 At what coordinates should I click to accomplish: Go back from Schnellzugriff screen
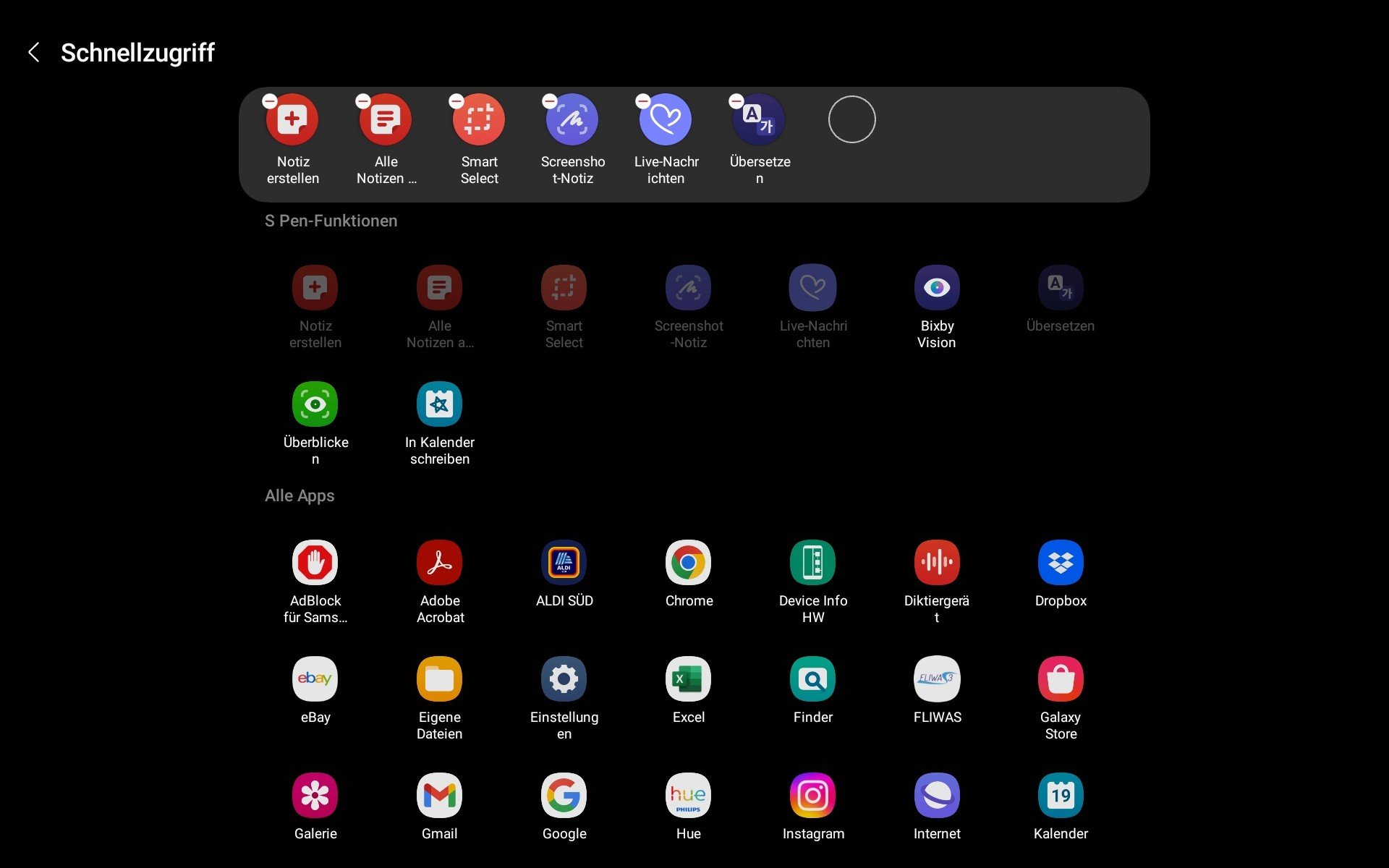pyautogui.click(x=33, y=52)
